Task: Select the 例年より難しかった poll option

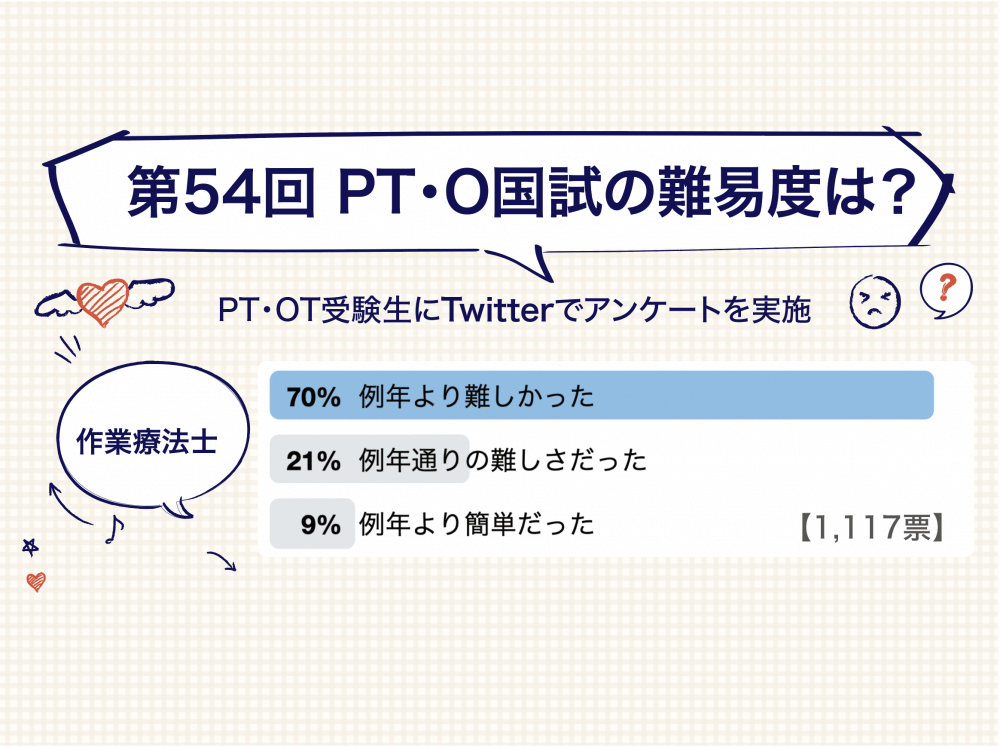Action: [476, 397]
